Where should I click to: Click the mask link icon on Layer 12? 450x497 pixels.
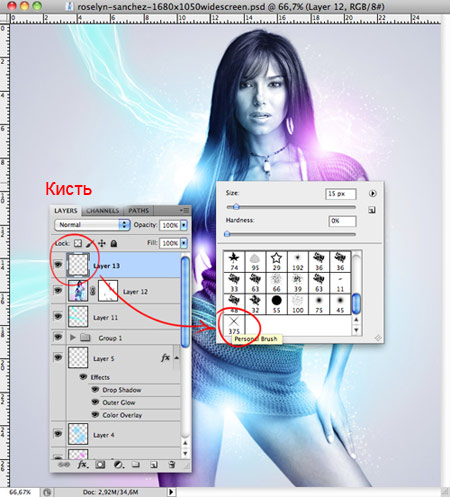point(93,291)
